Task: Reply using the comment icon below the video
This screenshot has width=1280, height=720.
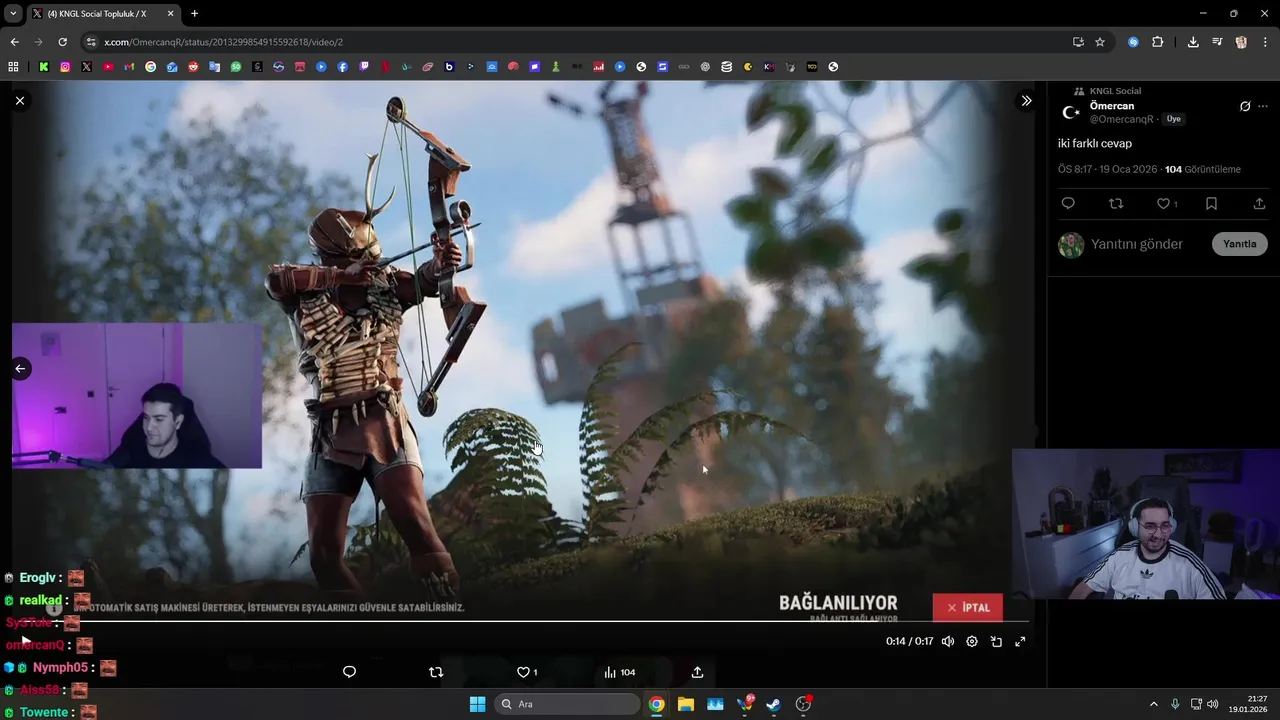Action: (x=349, y=672)
